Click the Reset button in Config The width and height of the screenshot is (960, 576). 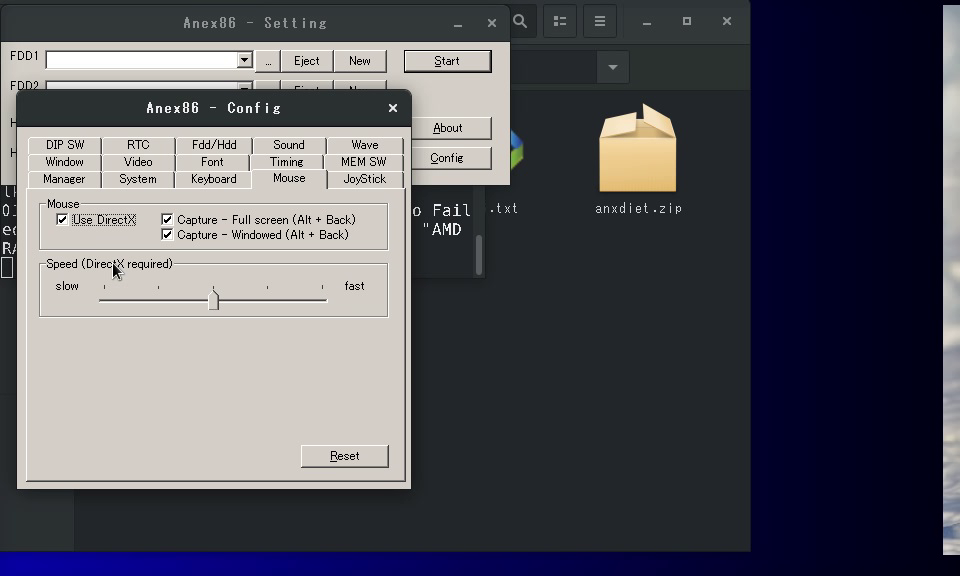(x=345, y=456)
